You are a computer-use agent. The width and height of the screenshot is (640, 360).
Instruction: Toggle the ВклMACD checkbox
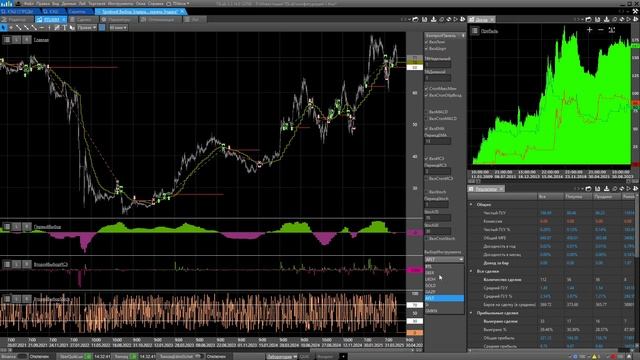click(x=427, y=112)
